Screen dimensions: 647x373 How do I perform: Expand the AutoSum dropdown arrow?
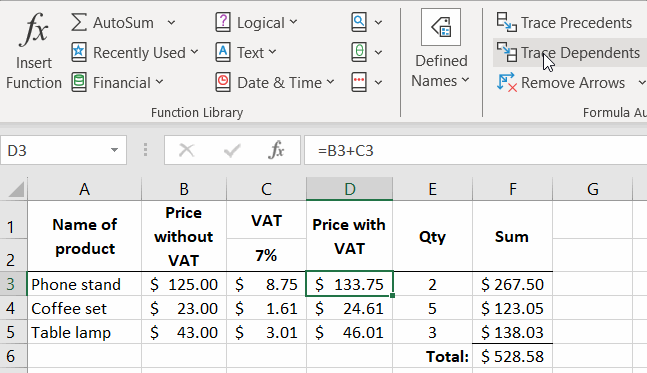coord(171,23)
